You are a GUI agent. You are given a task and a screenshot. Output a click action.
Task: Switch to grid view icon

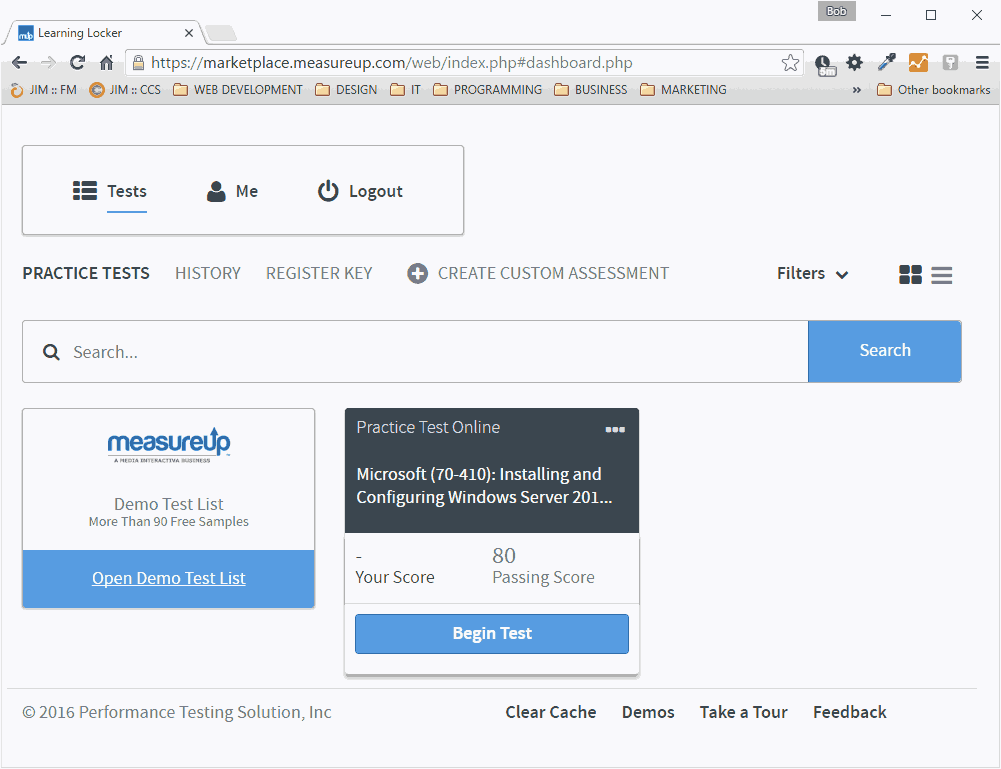[x=910, y=274]
